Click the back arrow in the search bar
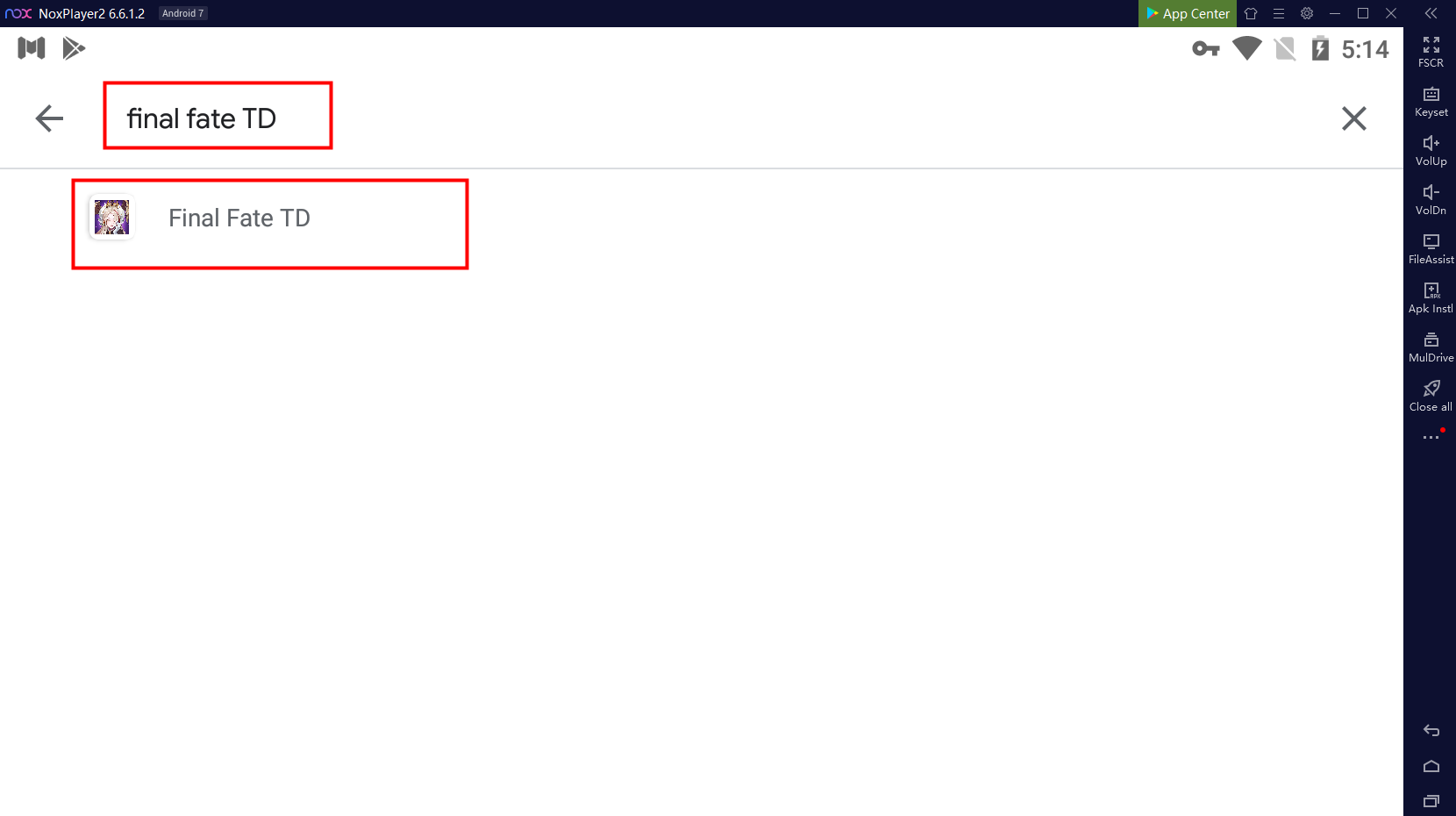 49,118
